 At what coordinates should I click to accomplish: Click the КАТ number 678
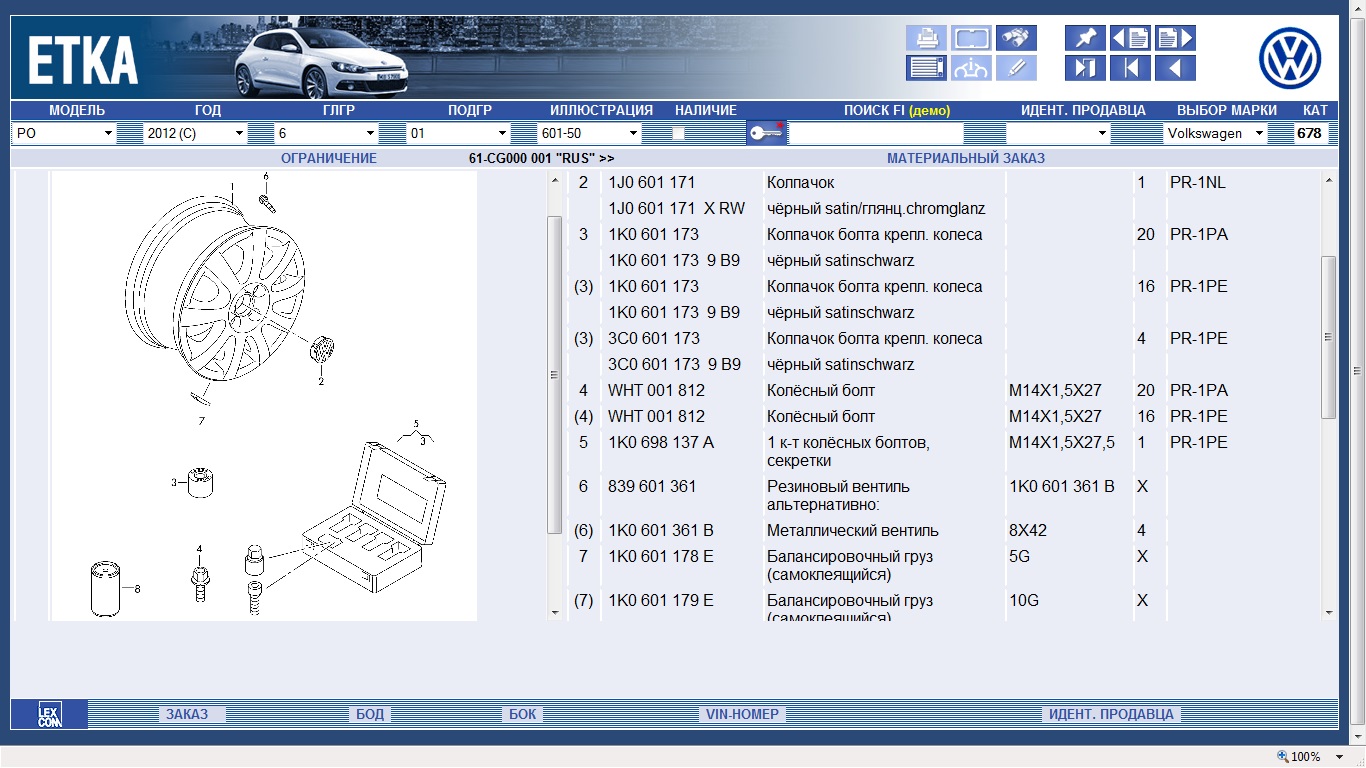coord(1309,133)
